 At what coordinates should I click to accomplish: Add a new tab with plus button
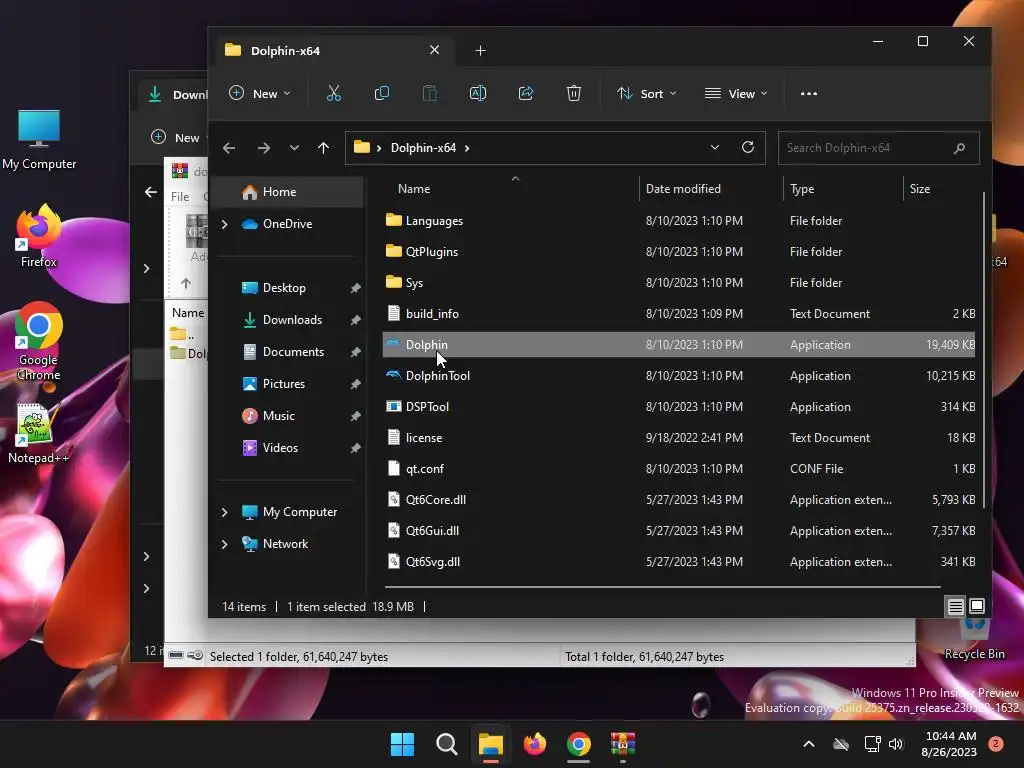(481, 50)
